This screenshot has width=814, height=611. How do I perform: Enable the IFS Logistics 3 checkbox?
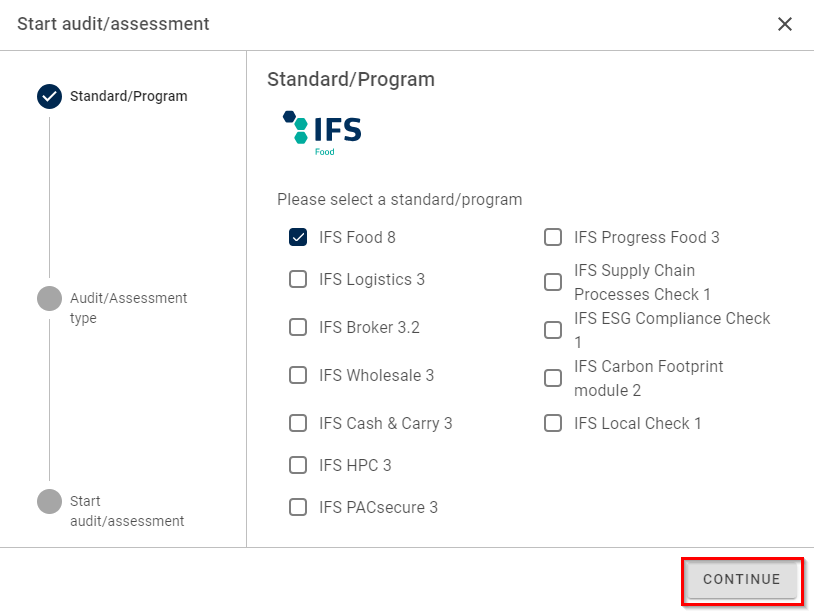click(298, 279)
